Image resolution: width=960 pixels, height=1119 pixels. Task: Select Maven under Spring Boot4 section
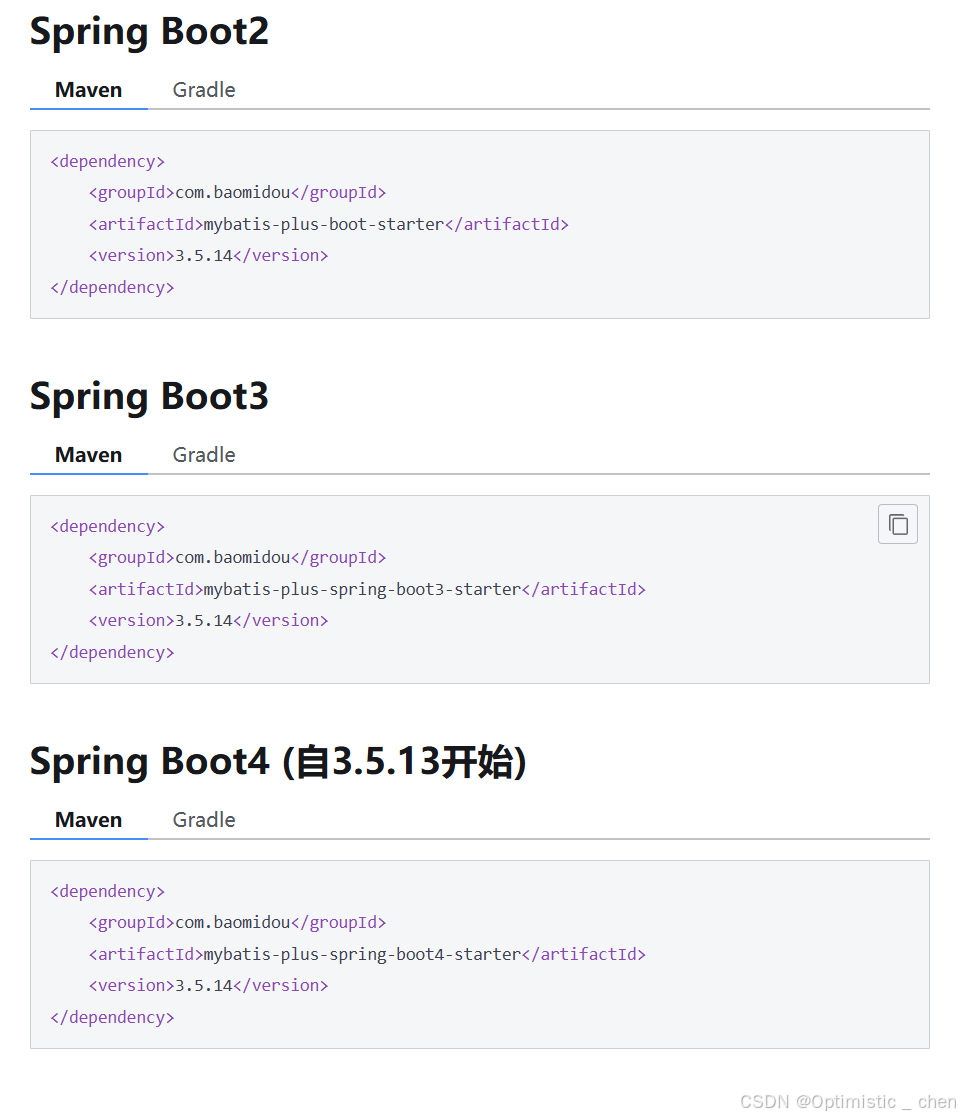[x=87, y=819]
